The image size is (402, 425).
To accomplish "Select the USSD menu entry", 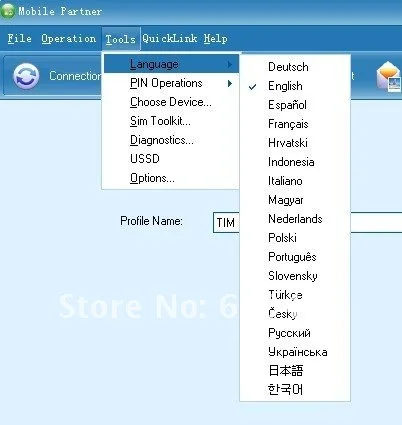I will tap(171, 159).
